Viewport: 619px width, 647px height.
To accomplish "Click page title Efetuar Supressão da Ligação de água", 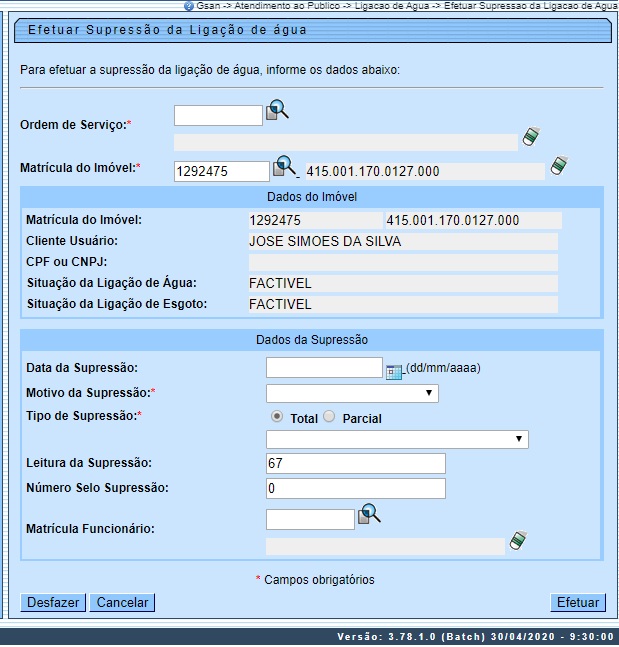I will click(167, 30).
